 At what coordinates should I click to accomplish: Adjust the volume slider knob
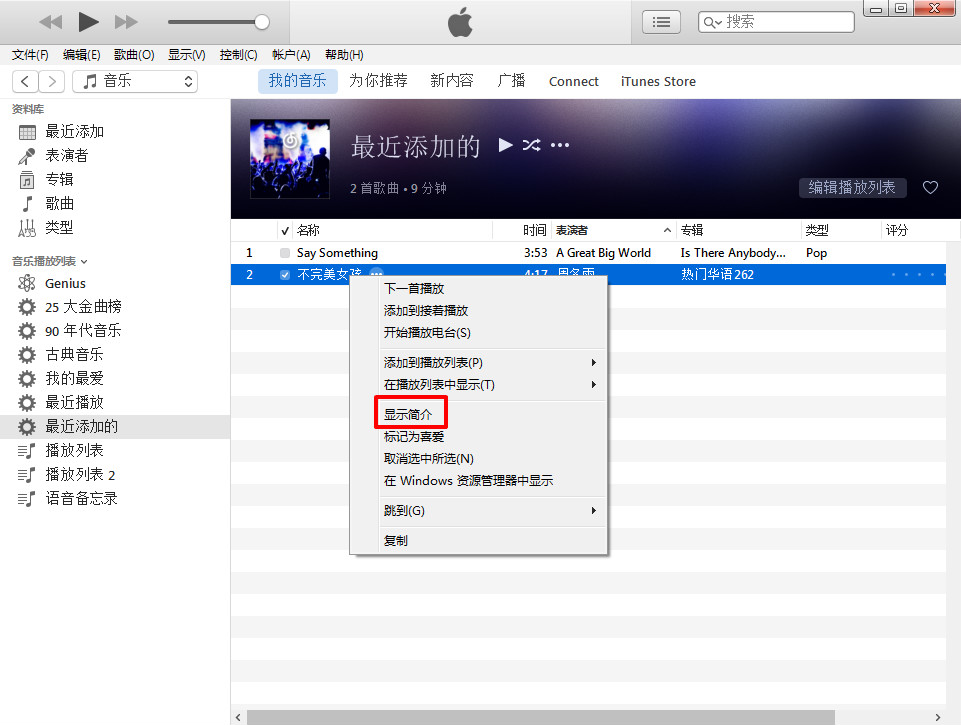point(262,22)
